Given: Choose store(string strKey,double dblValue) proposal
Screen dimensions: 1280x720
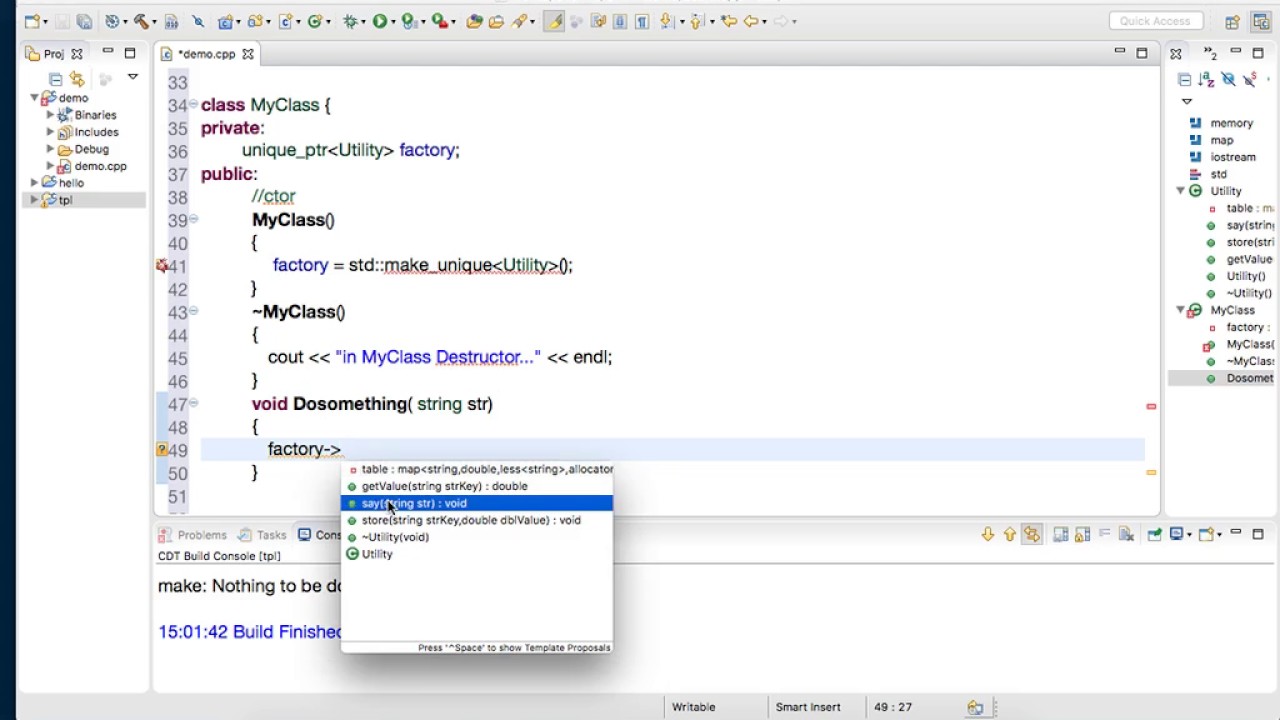Looking at the screenshot, I should pyautogui.click(x=477, y=520).
